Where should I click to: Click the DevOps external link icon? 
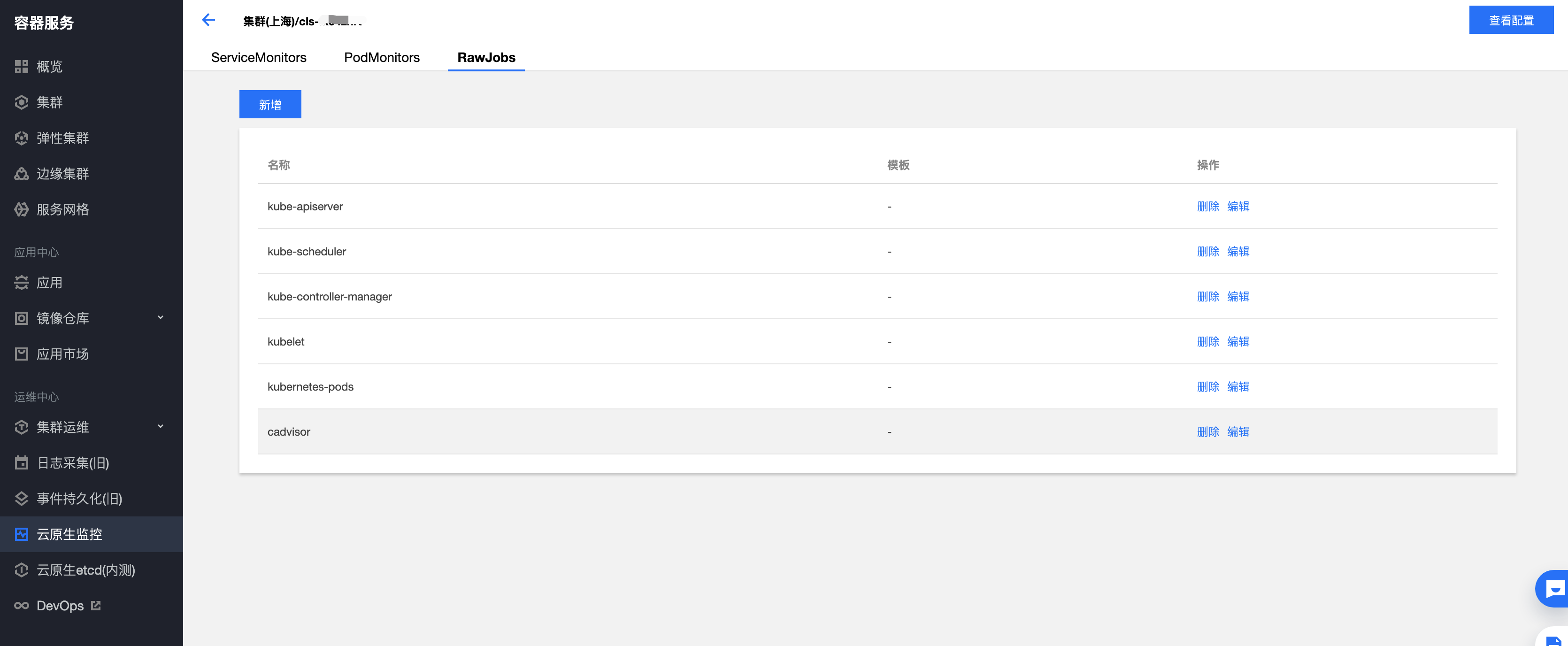[96, 606]
